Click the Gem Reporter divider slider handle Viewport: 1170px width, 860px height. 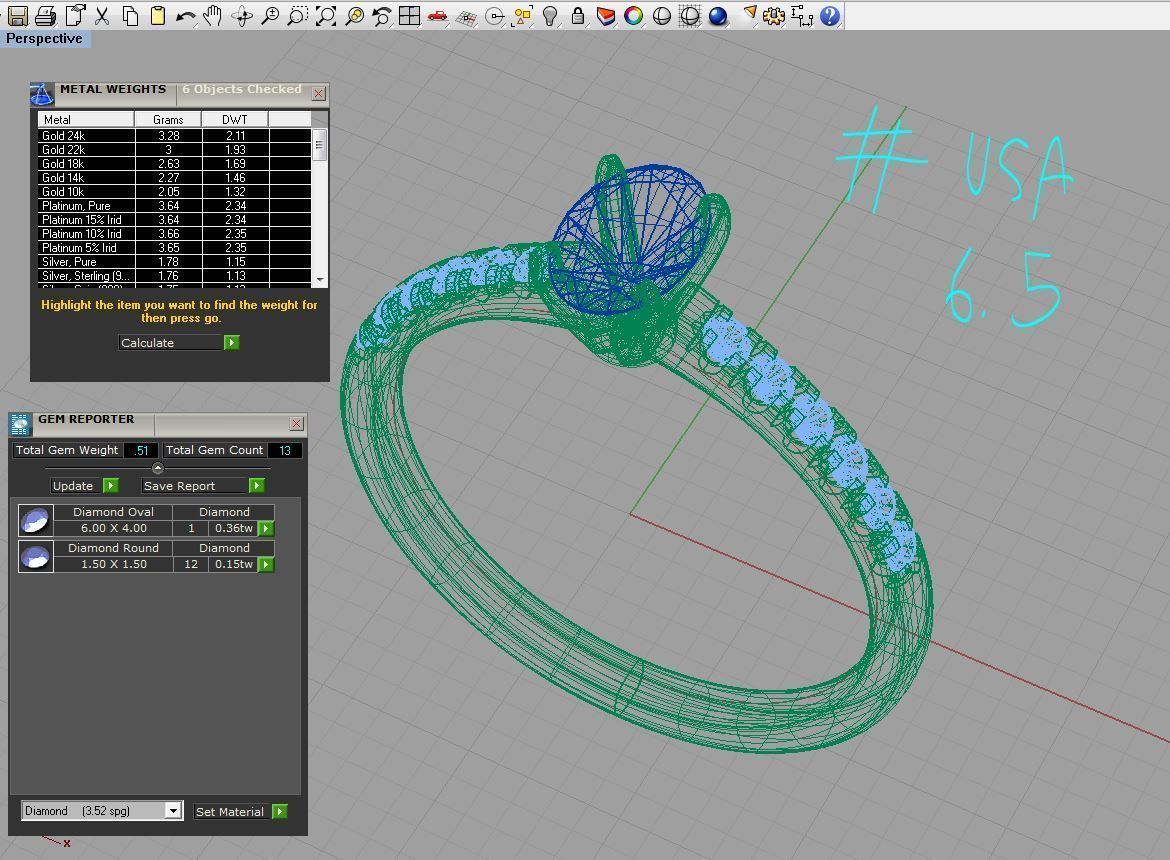click(157, 468)
